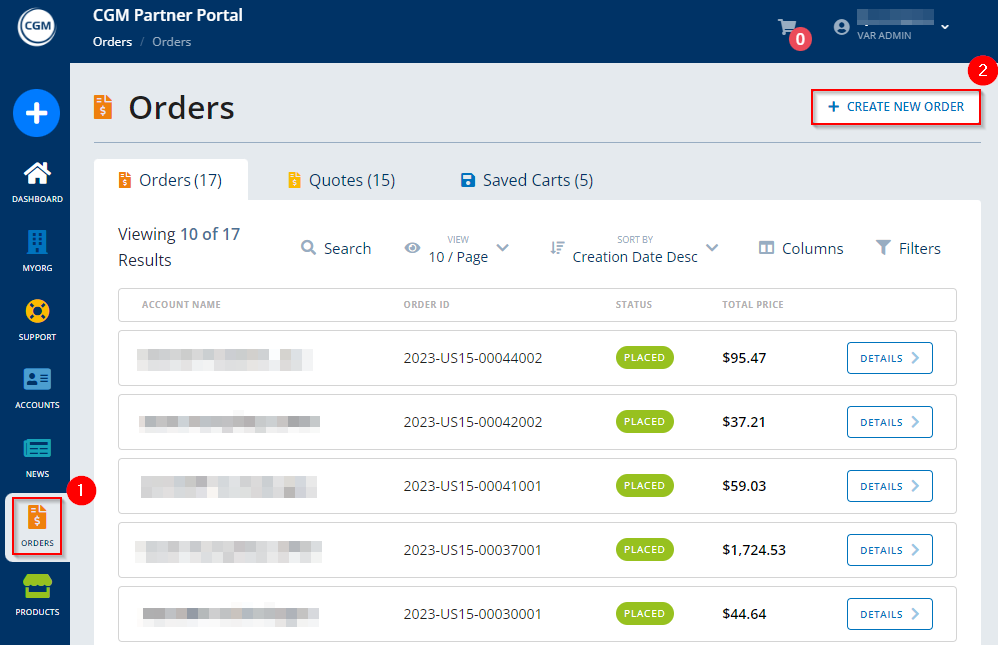
Task: Click Create New Order button
Action: tap(895, 106)
